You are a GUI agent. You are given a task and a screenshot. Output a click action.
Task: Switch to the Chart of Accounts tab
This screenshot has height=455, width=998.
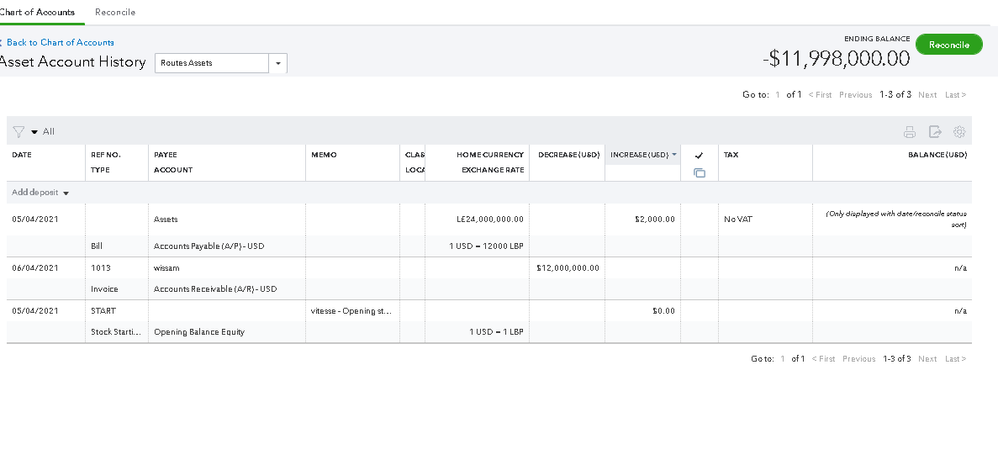click(x=37, y=12)
